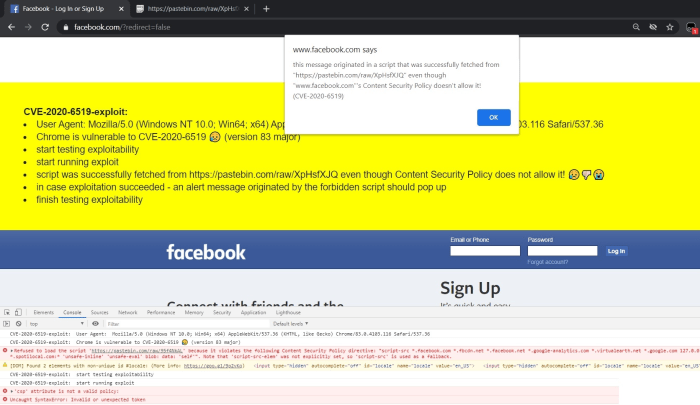The width and height of the screenshot is (700, 405).
Task: Open a new browser tab with plus icon
Action: tap(266, 8)
